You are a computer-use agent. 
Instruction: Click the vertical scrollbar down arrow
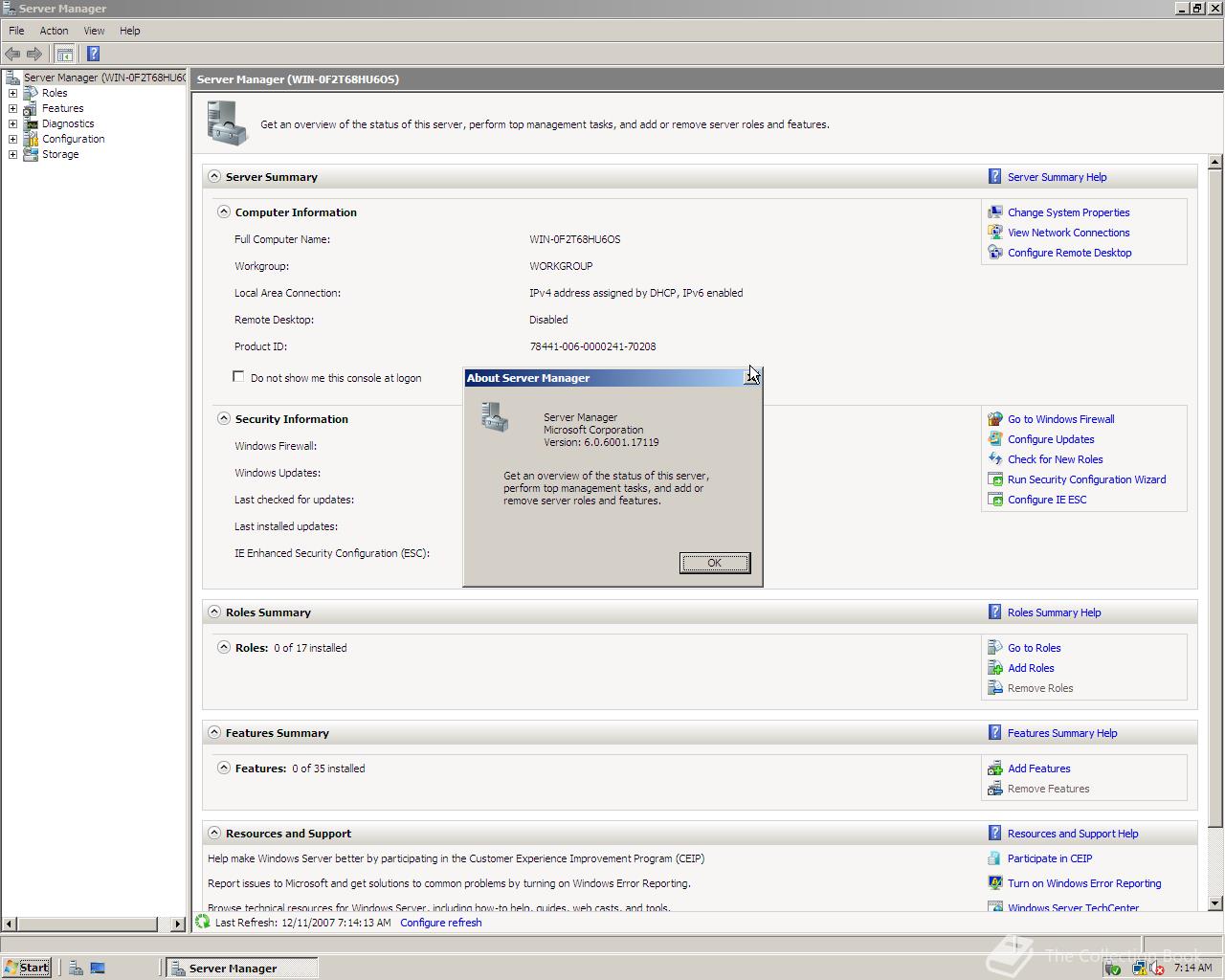point(1215,902)
